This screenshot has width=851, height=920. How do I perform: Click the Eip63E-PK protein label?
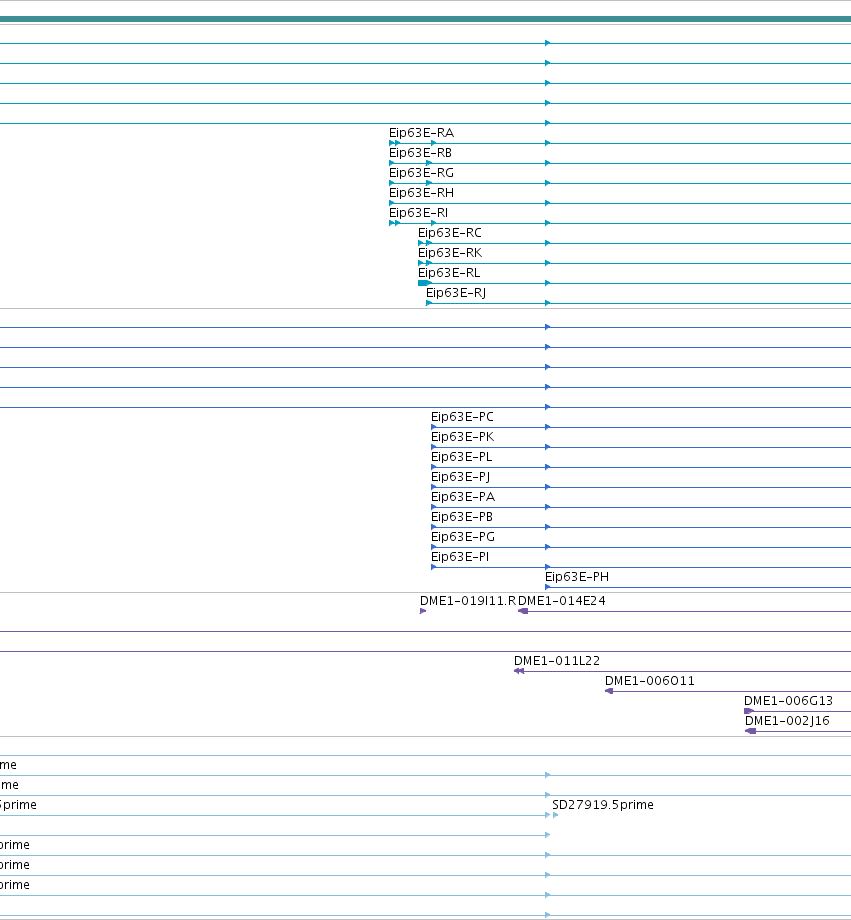(x=462, y=437)
